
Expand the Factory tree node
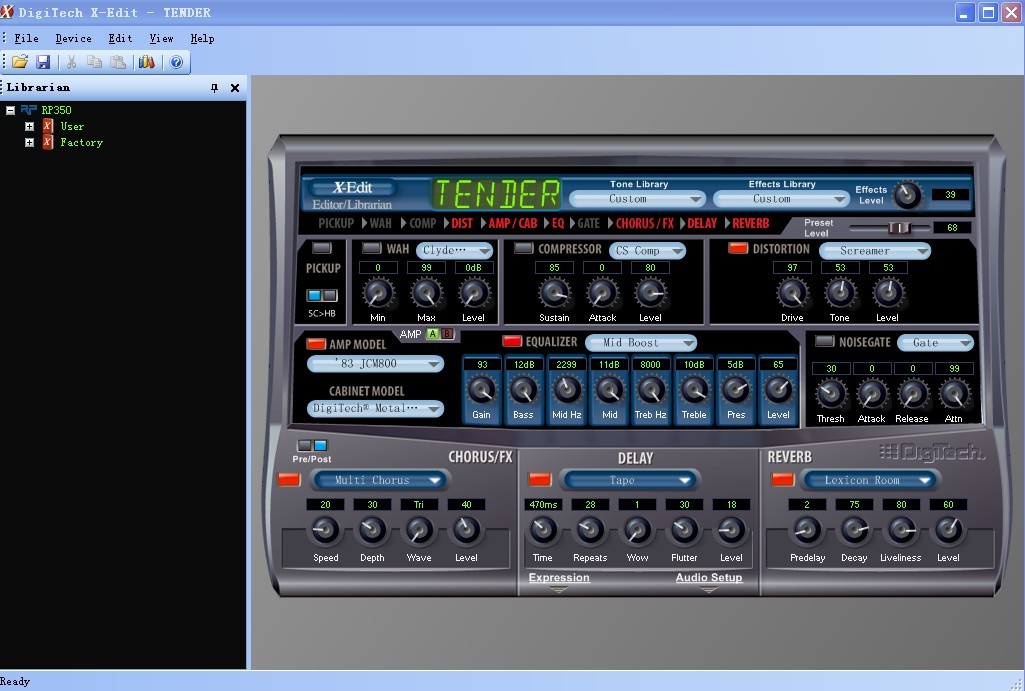29,142
